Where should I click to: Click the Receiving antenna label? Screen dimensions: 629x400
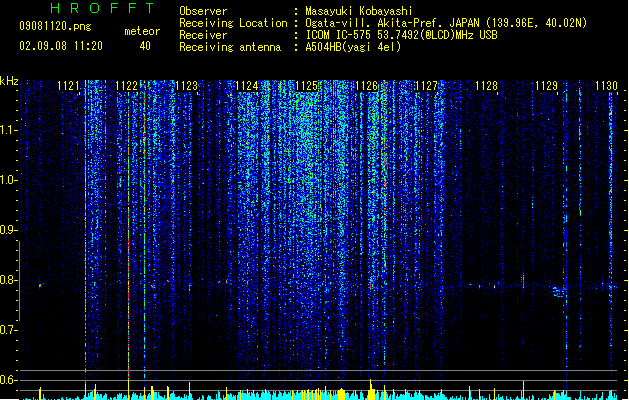click(x=230, y=47)
